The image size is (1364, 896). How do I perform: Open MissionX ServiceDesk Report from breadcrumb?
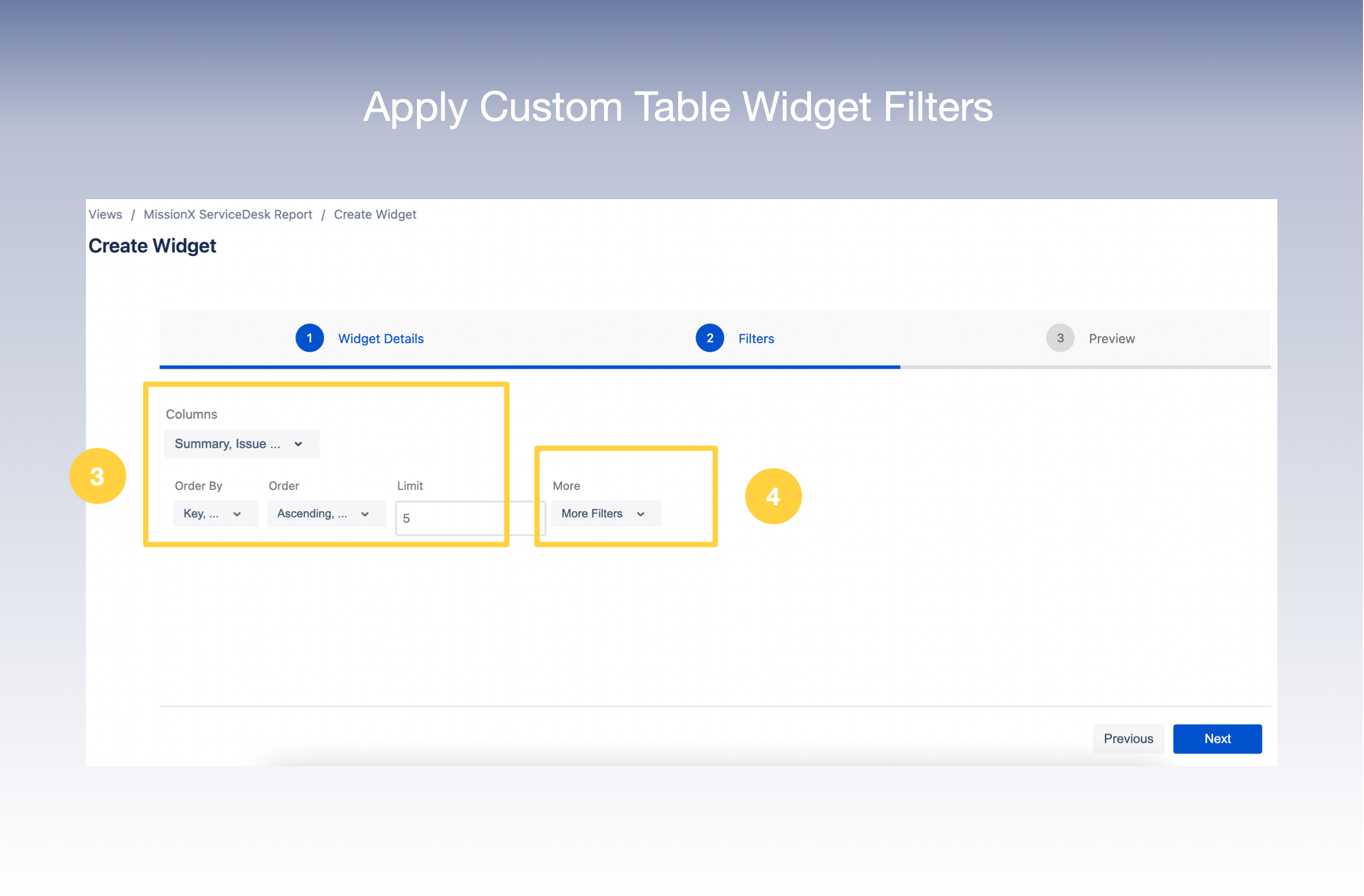[x=227, y=214]
